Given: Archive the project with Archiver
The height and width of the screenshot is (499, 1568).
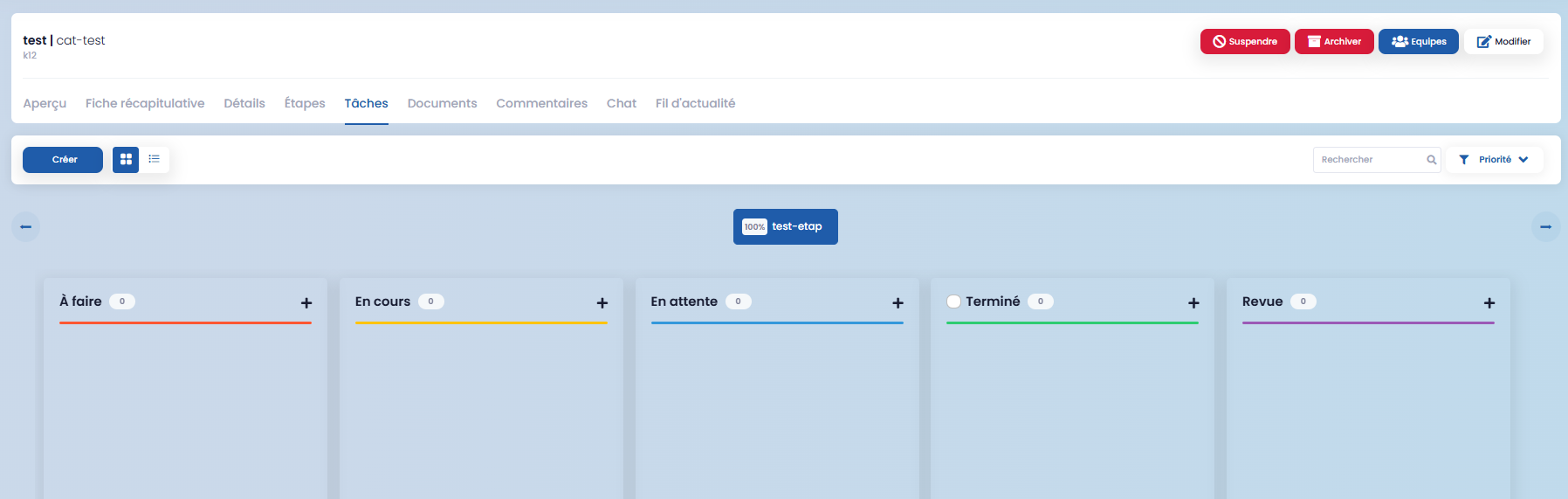Looking at the screenshot, I should click(1334, 42).
